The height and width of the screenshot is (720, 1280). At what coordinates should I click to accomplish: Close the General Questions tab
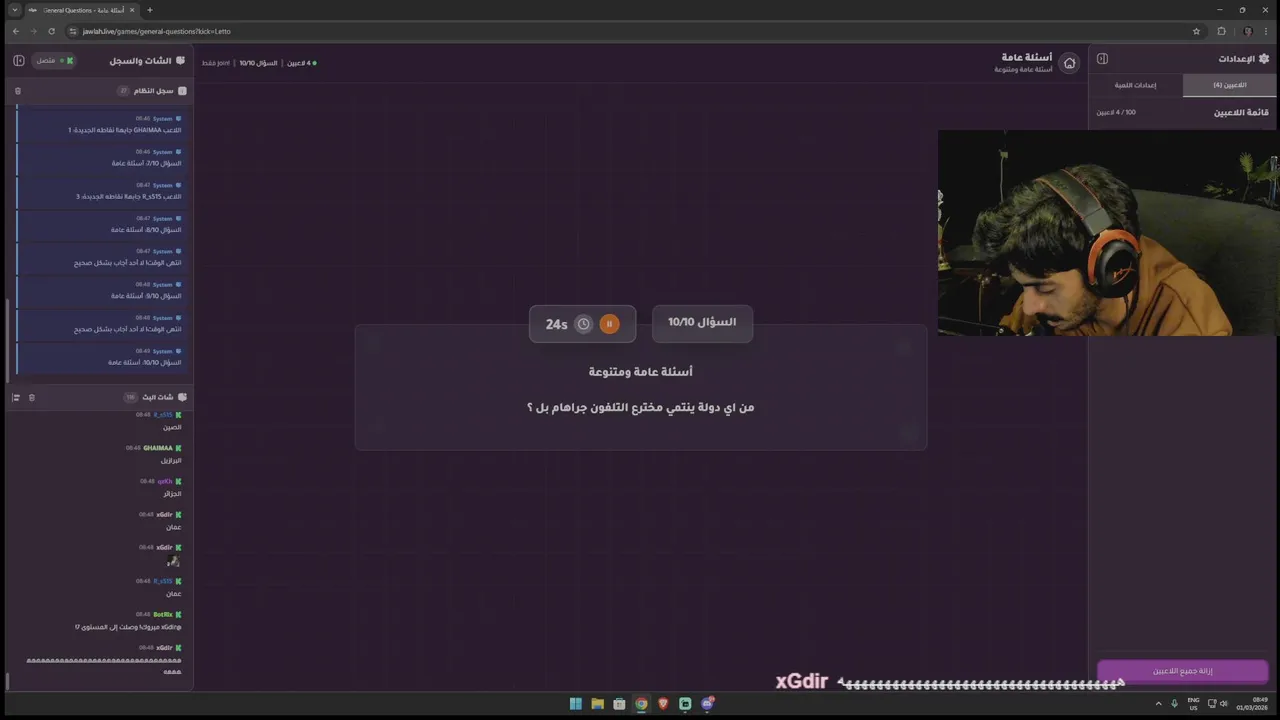pos(132,10)
